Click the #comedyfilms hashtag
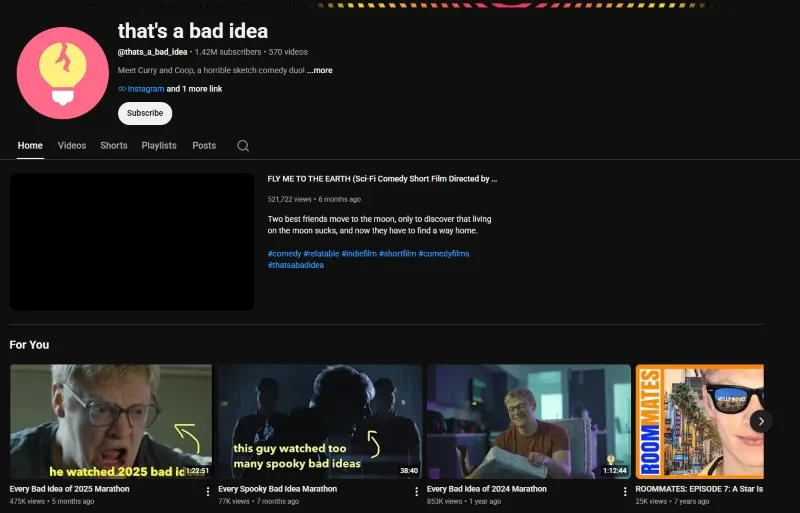Viewport: 800px width, 513px height. (443, 254)
